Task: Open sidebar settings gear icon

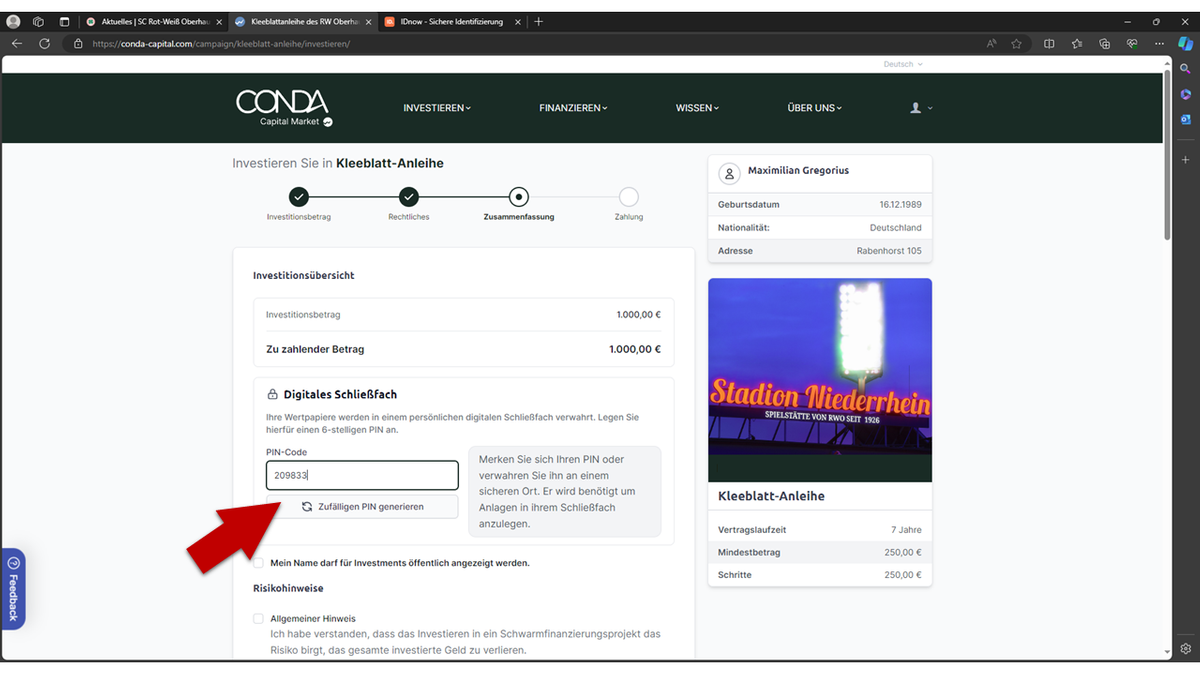Action: pos(1186,649)
